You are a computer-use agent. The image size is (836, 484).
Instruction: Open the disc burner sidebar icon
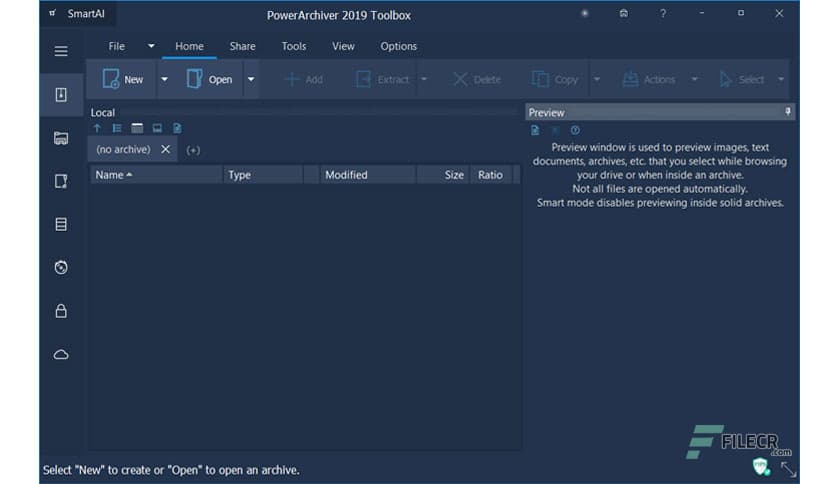(x=61, y=267)
